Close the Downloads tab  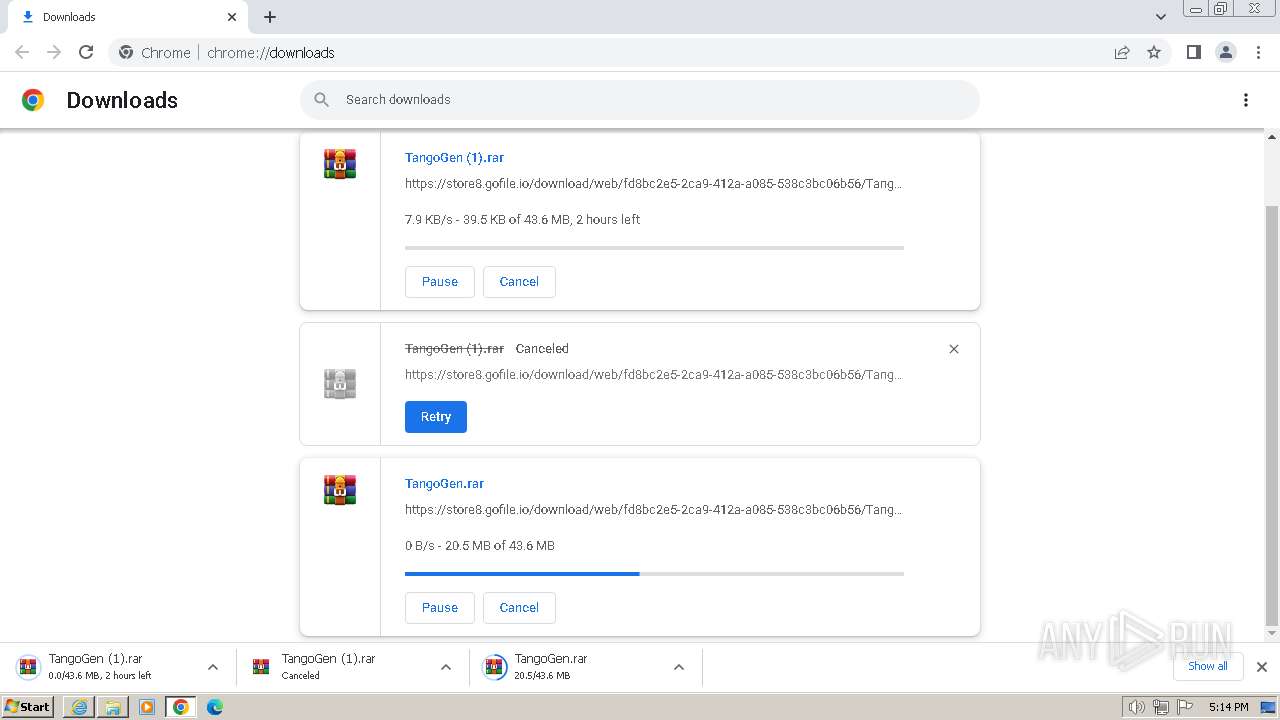[232, 17]
